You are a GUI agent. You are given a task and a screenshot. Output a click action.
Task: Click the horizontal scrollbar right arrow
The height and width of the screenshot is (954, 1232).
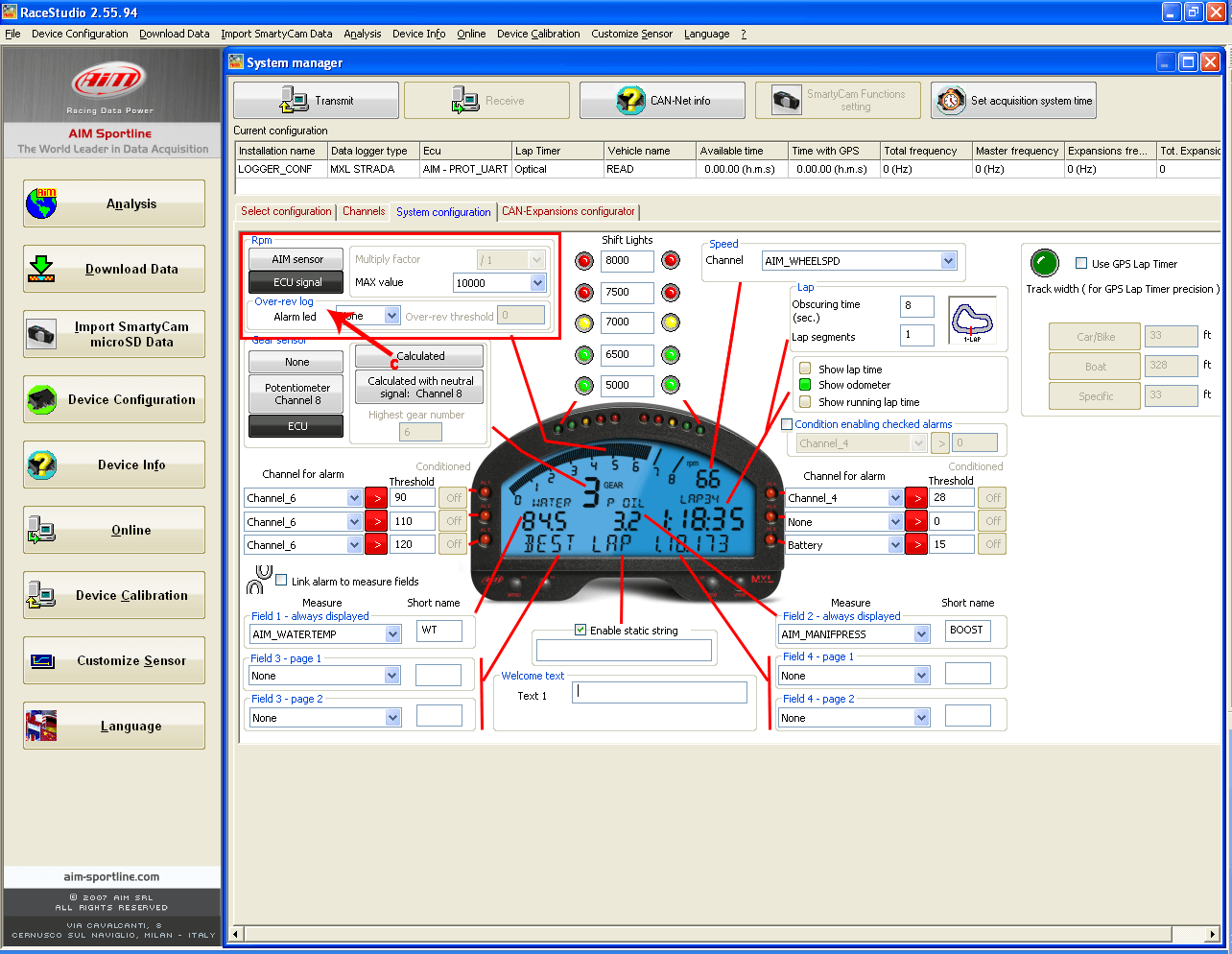(1213, 933)
